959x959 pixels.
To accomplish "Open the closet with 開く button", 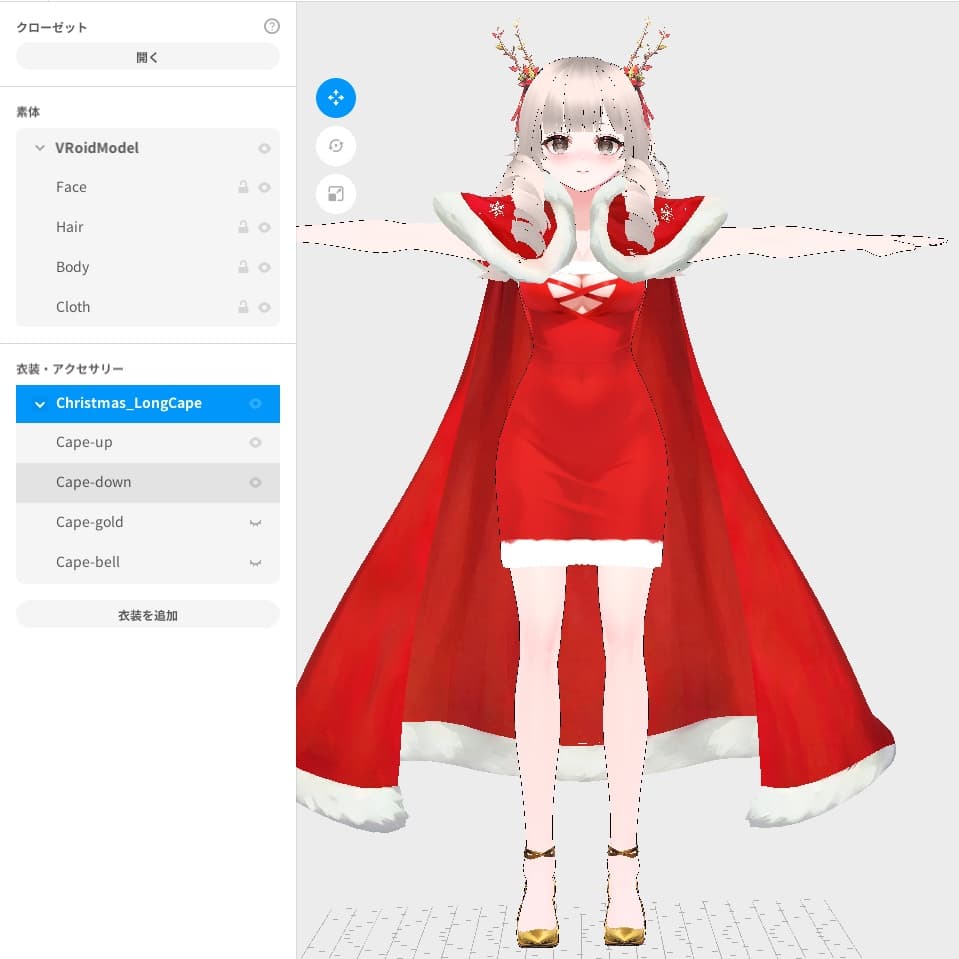I will pos(147,57).
